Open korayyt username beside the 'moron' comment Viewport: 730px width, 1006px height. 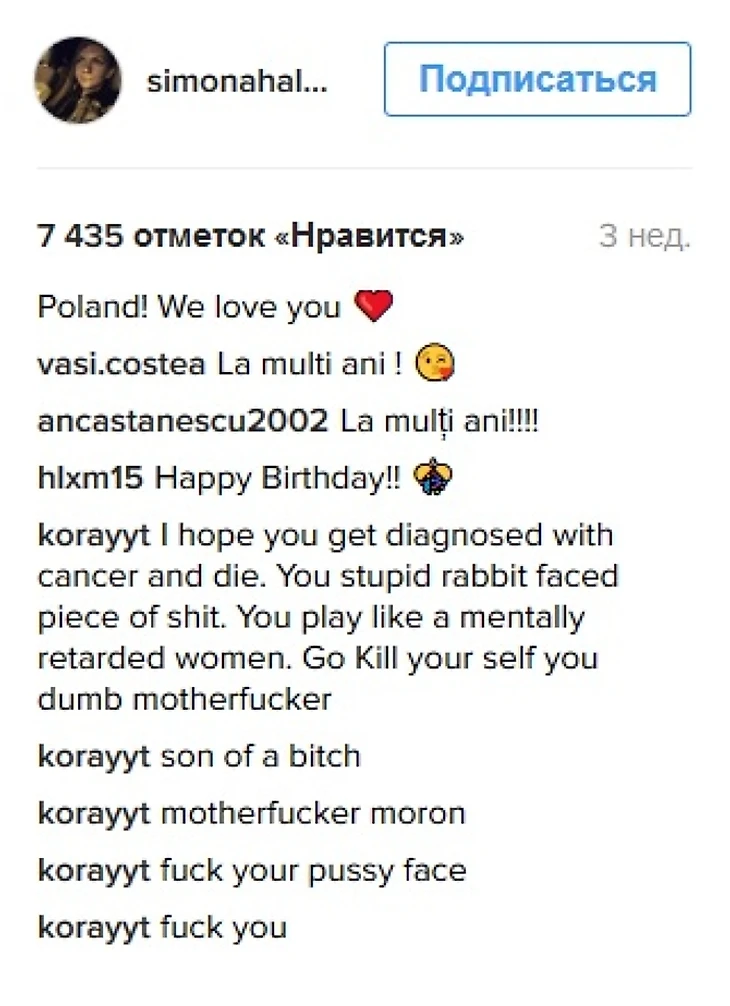tap(94, 814)
